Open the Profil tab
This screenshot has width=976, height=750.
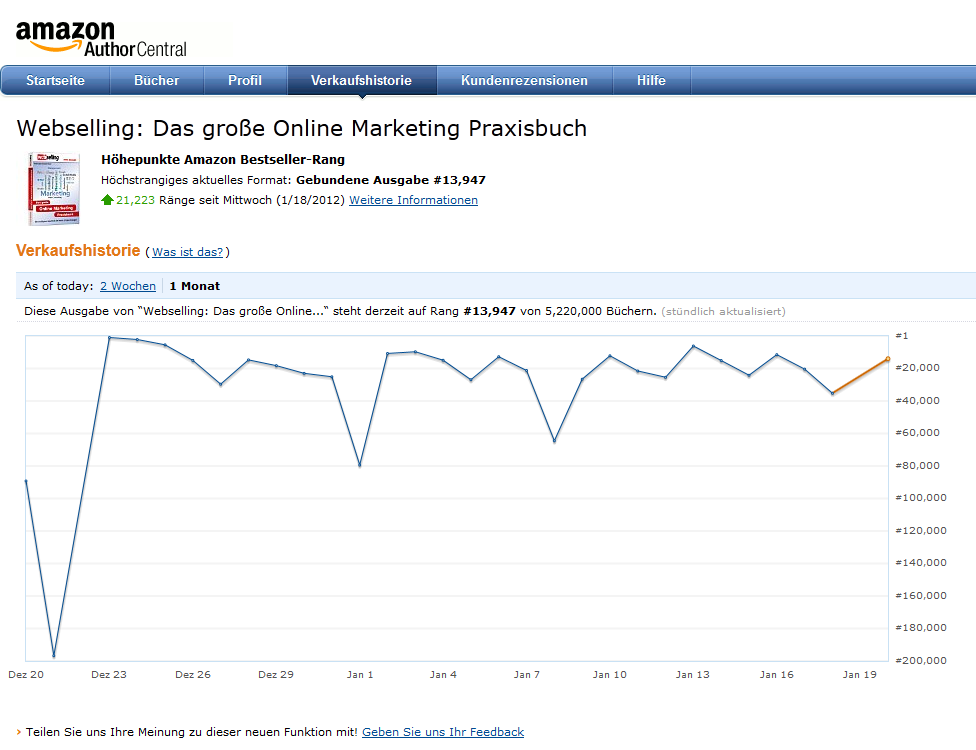(245, 80)
